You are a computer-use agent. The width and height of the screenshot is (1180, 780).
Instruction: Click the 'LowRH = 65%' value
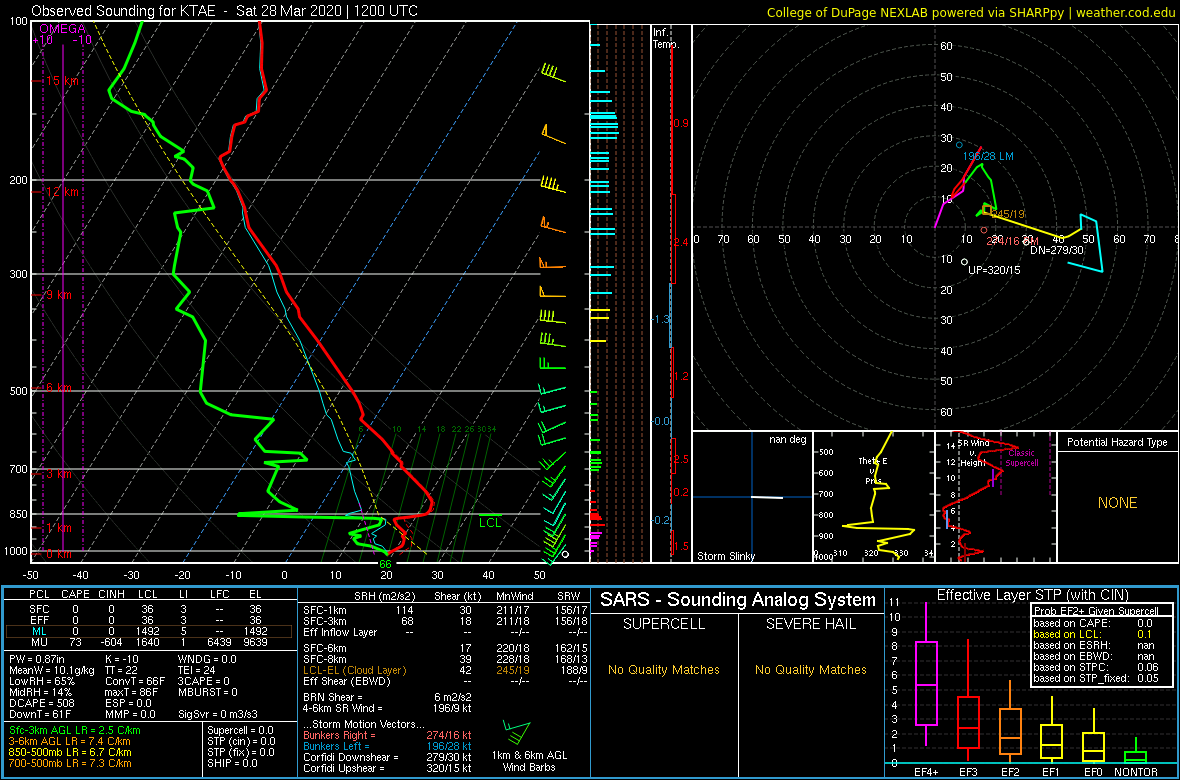pyautogui.click(x=38, y=683)
